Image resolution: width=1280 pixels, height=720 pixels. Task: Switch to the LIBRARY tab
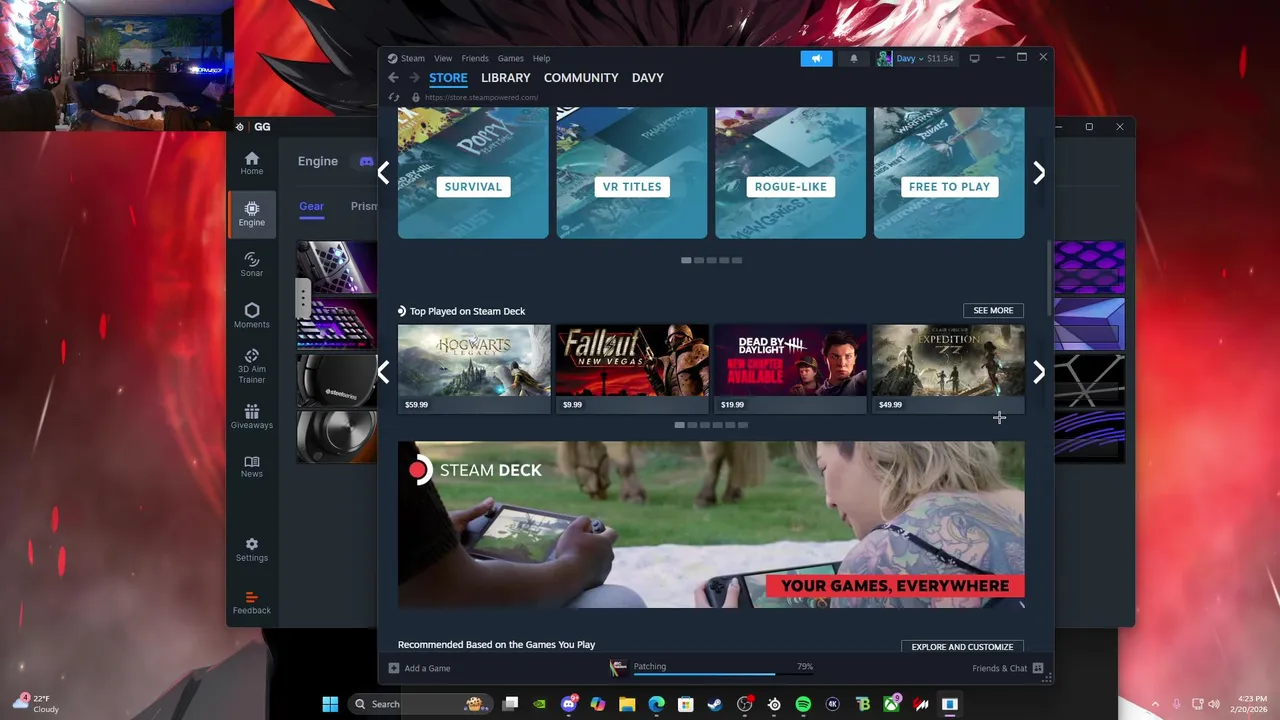coord(506,78)
